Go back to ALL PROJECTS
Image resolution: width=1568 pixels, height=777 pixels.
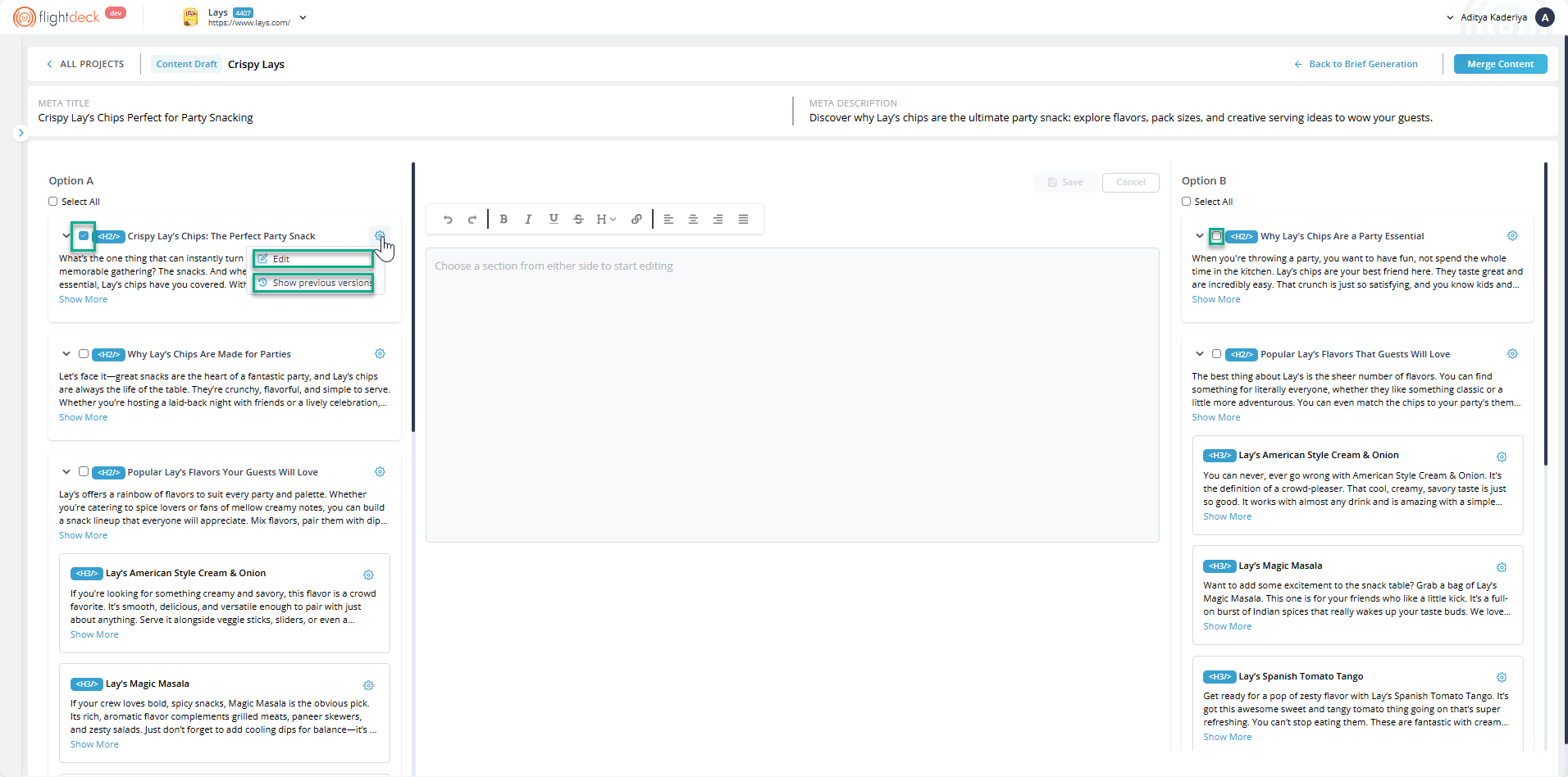85,64
